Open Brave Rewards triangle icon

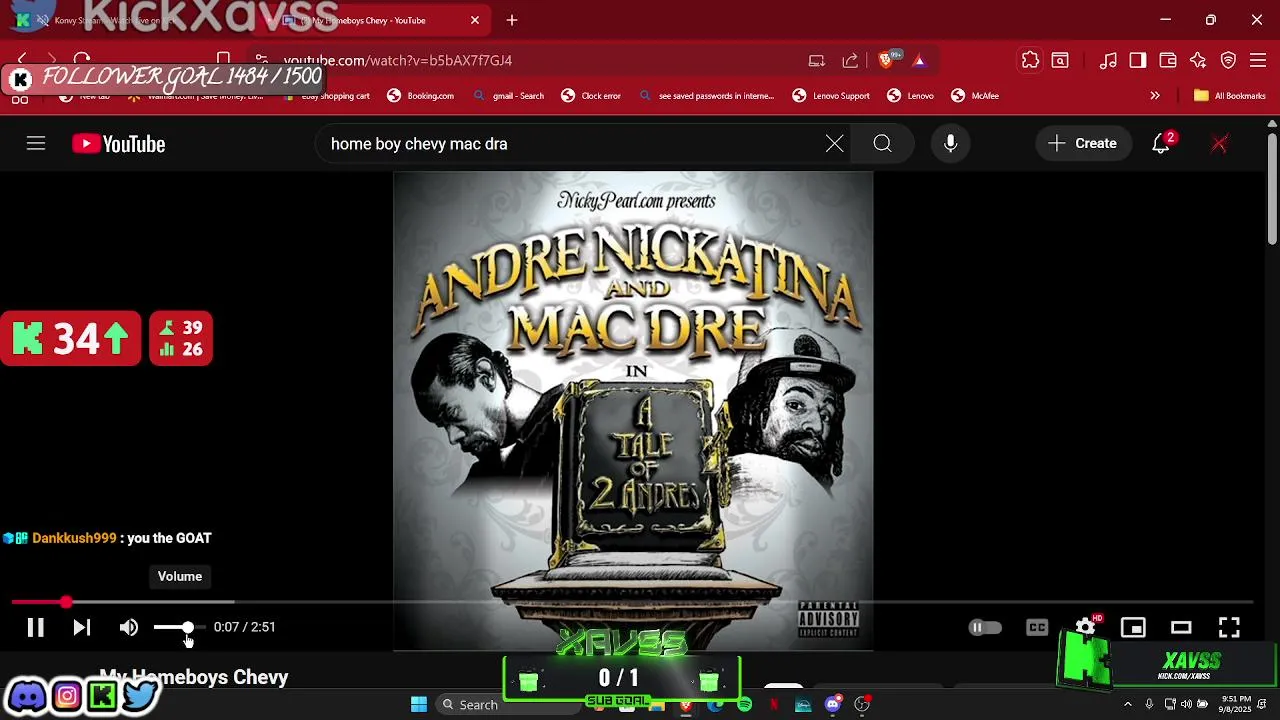click(x=919, y=60)
